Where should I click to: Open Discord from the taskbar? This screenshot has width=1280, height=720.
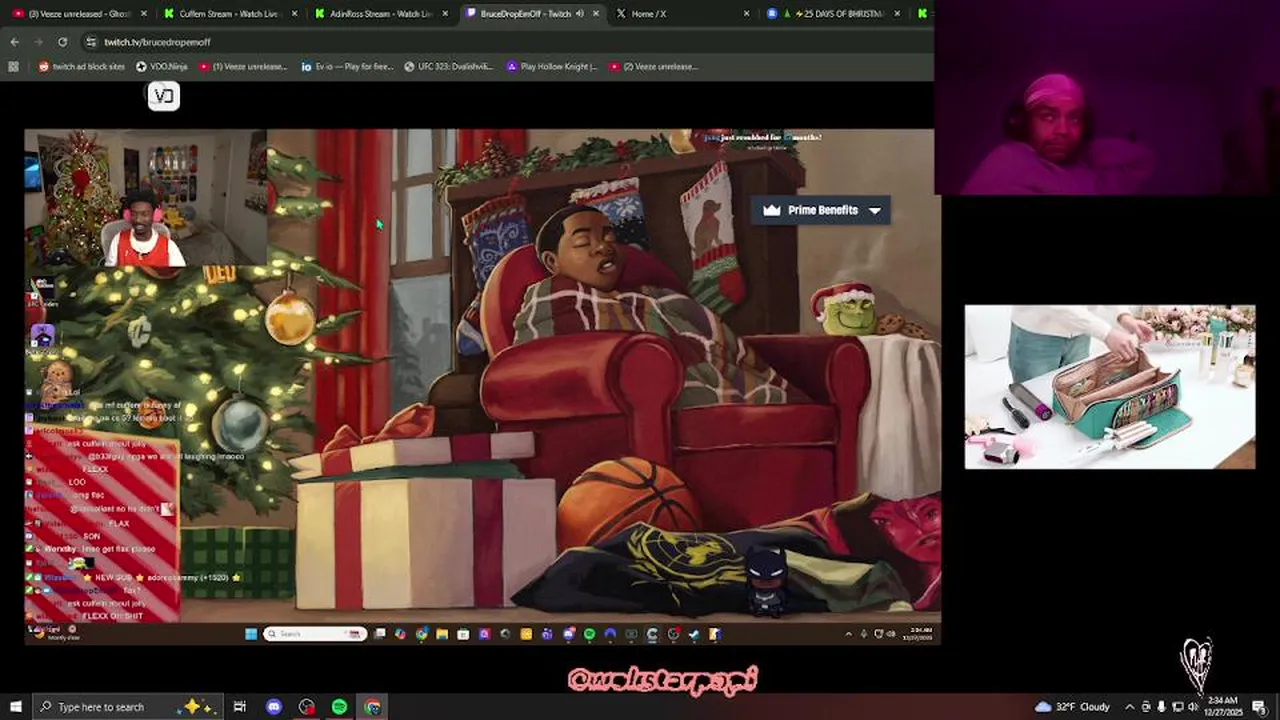tap(274, 707)
